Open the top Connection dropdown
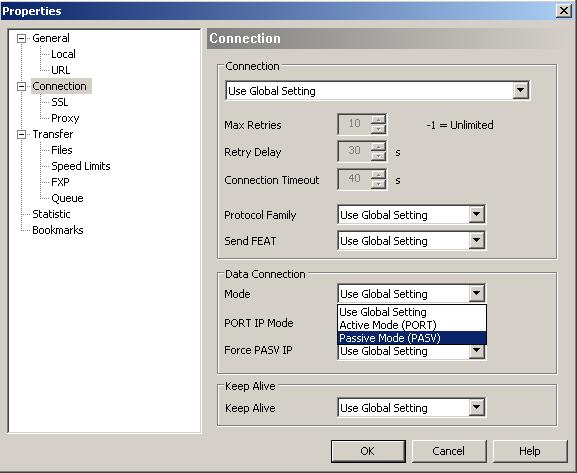Image resolution: width=577 pixels, height=473 pixels. tap(520, 90)
